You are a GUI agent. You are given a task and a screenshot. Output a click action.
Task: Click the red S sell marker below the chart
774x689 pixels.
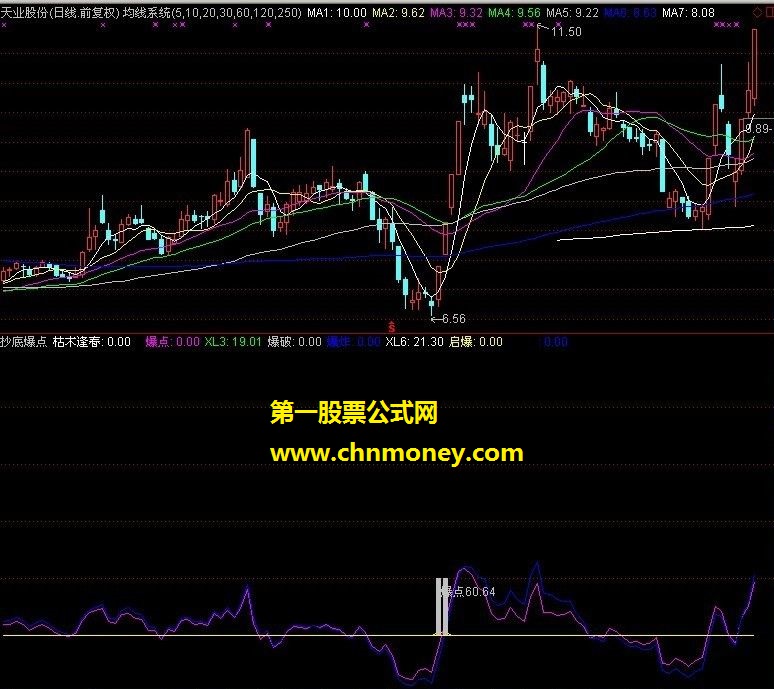(x=392, y=327)
